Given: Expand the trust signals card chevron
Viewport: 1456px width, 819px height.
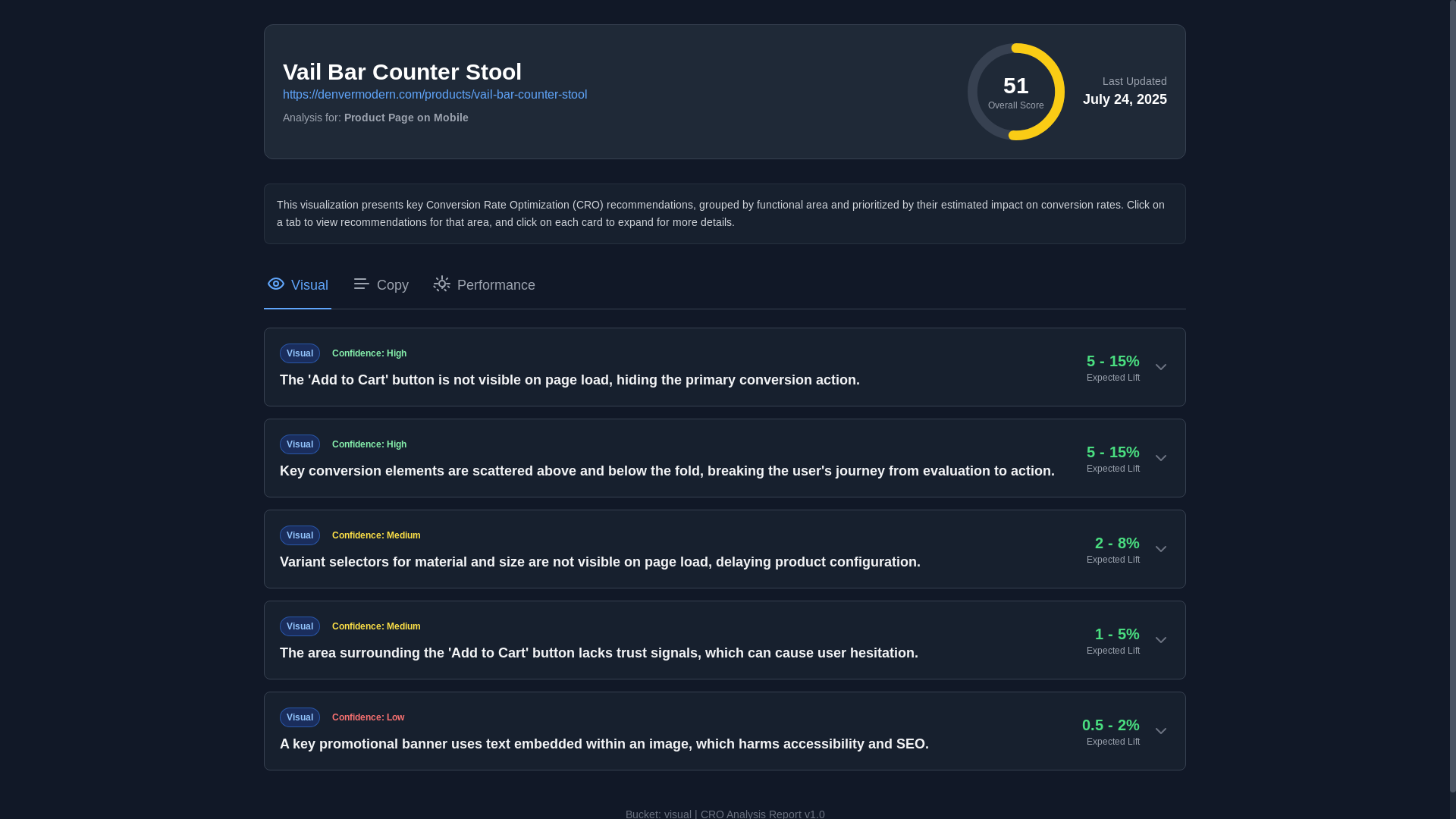Looking at the screenshot, I should [1160, 640].
